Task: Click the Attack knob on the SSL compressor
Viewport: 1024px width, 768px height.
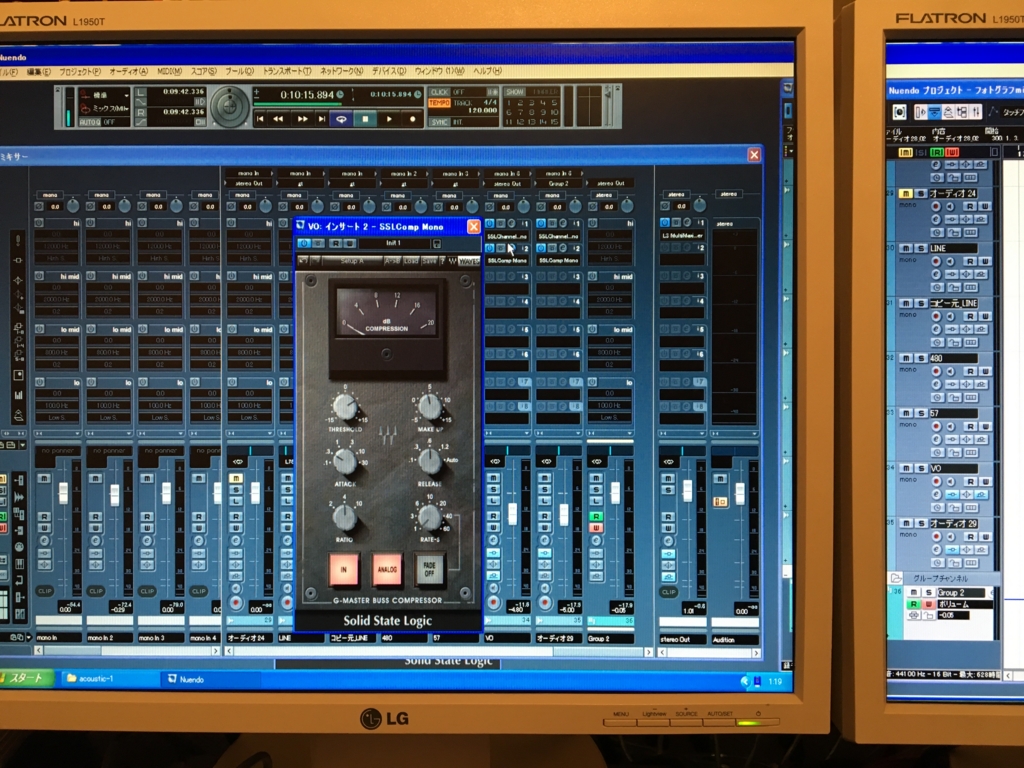Action: [345, 461]
